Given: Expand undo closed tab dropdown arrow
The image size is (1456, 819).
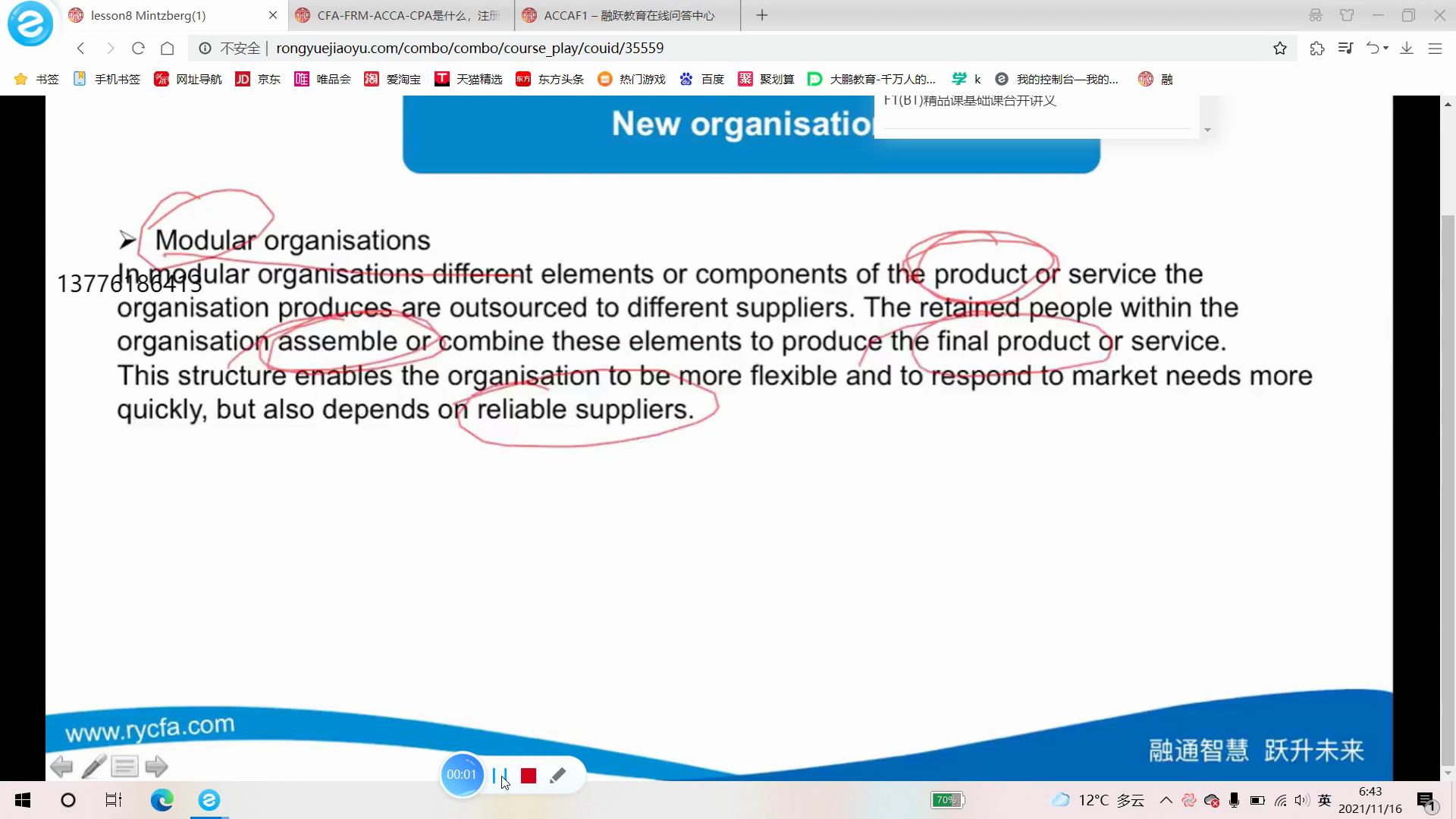Looking at the screenshot, I should pos(1386,49).
